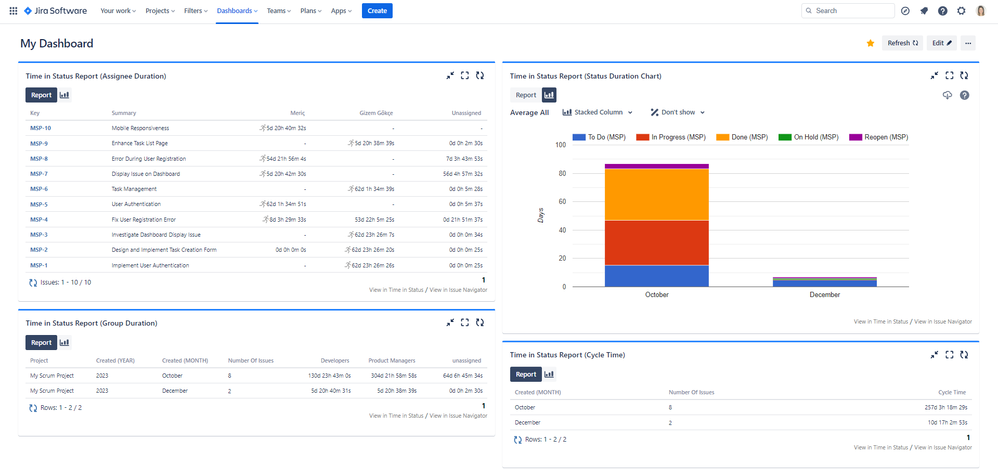The height and width of the screenshot is (476, 998).
Task: Open the help question mark icon
Action: coord(943,11)
